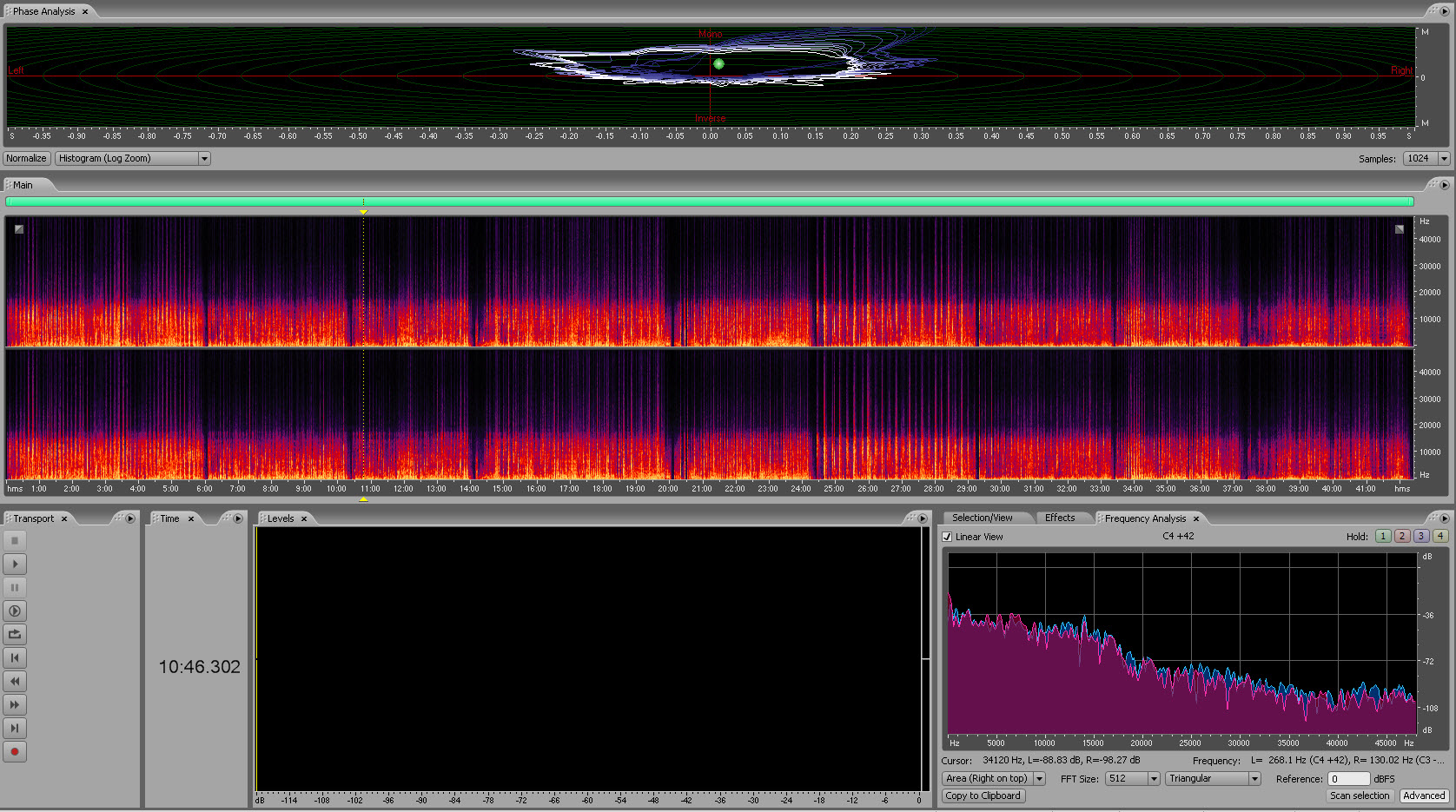The width and height of the screenshot is (1456, 812).
Task: Click the green range bar above spectrogram
Action: coord(709,201)
